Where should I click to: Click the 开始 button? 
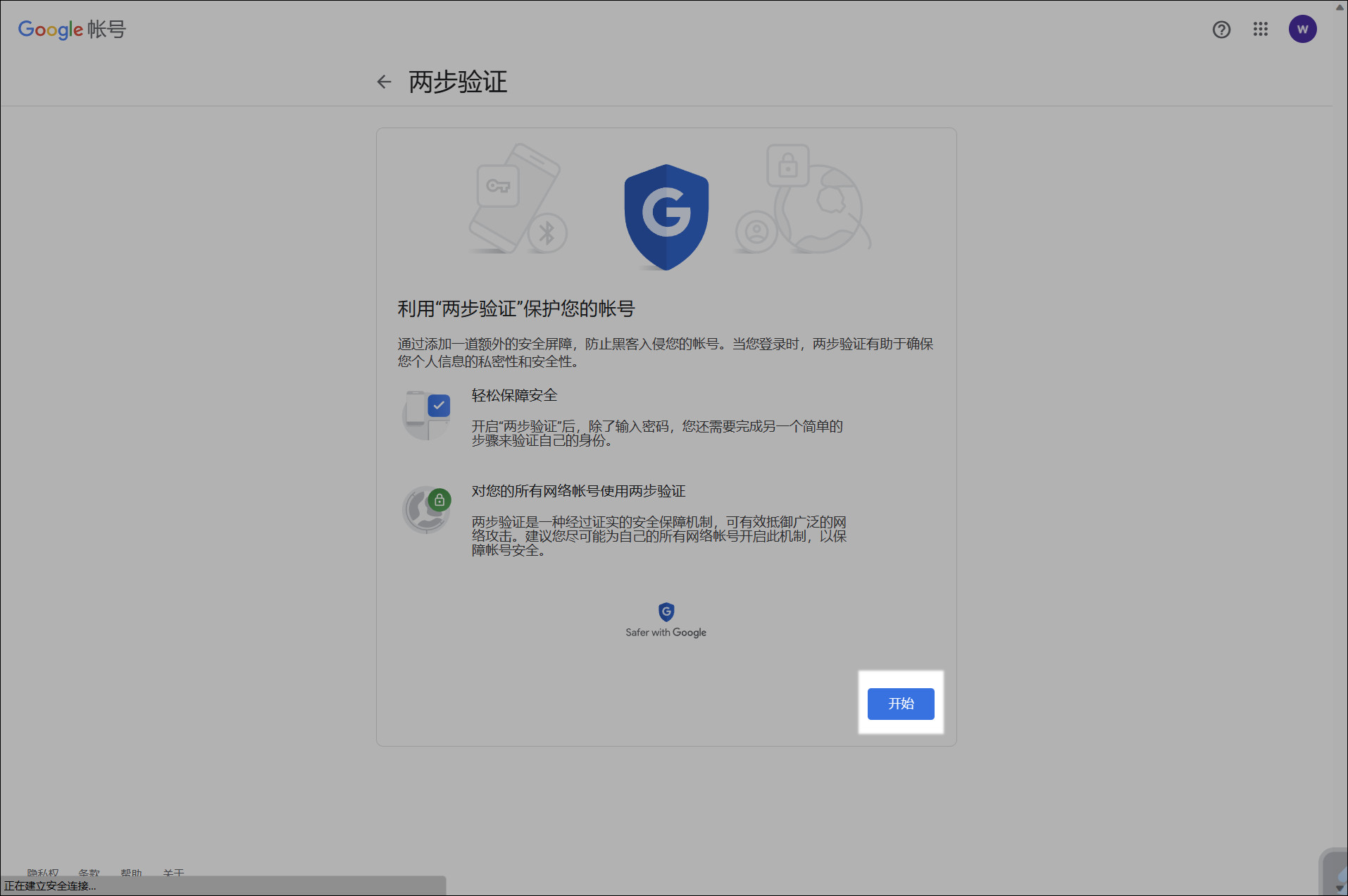coord(901,704)
